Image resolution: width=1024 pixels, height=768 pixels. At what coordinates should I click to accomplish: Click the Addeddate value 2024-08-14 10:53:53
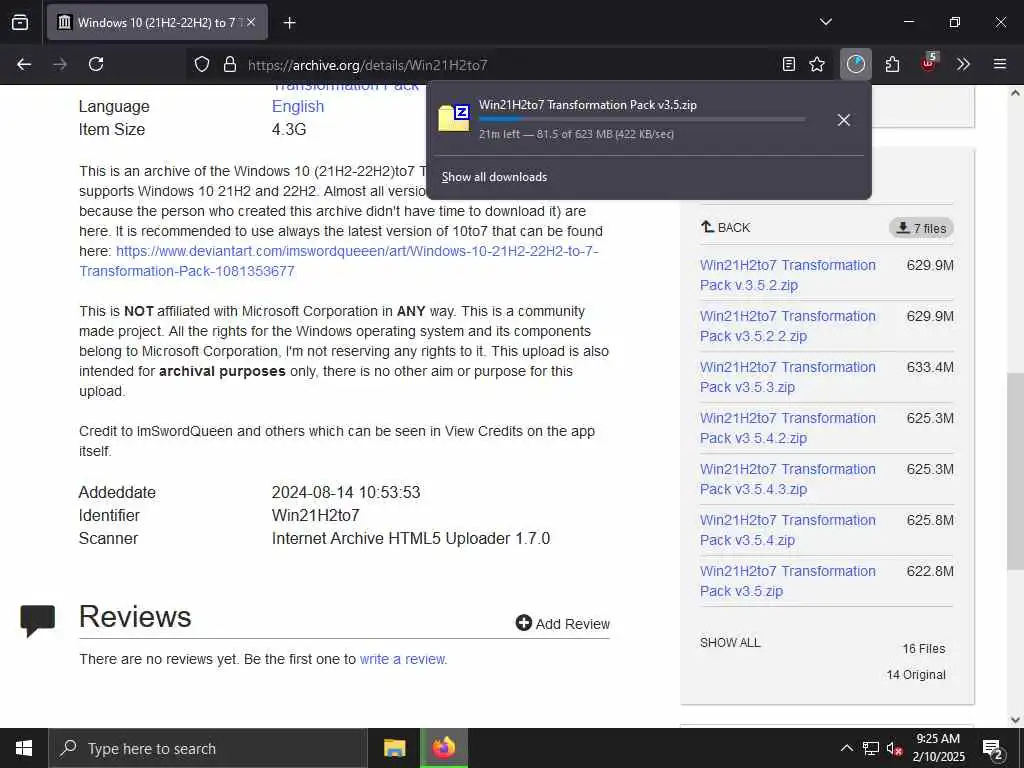(x=346, y=492)
